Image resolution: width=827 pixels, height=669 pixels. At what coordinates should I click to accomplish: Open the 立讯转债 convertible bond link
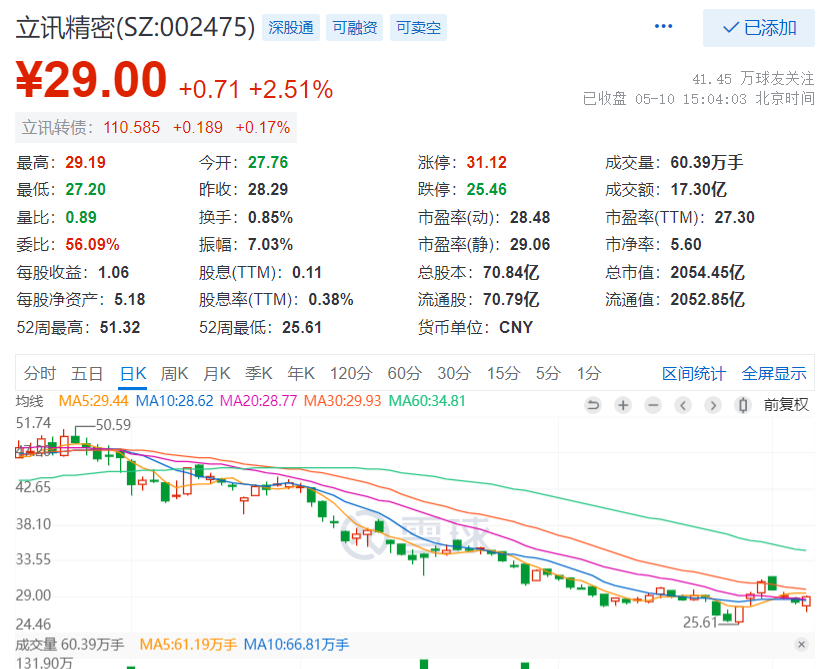pos(156,128)
